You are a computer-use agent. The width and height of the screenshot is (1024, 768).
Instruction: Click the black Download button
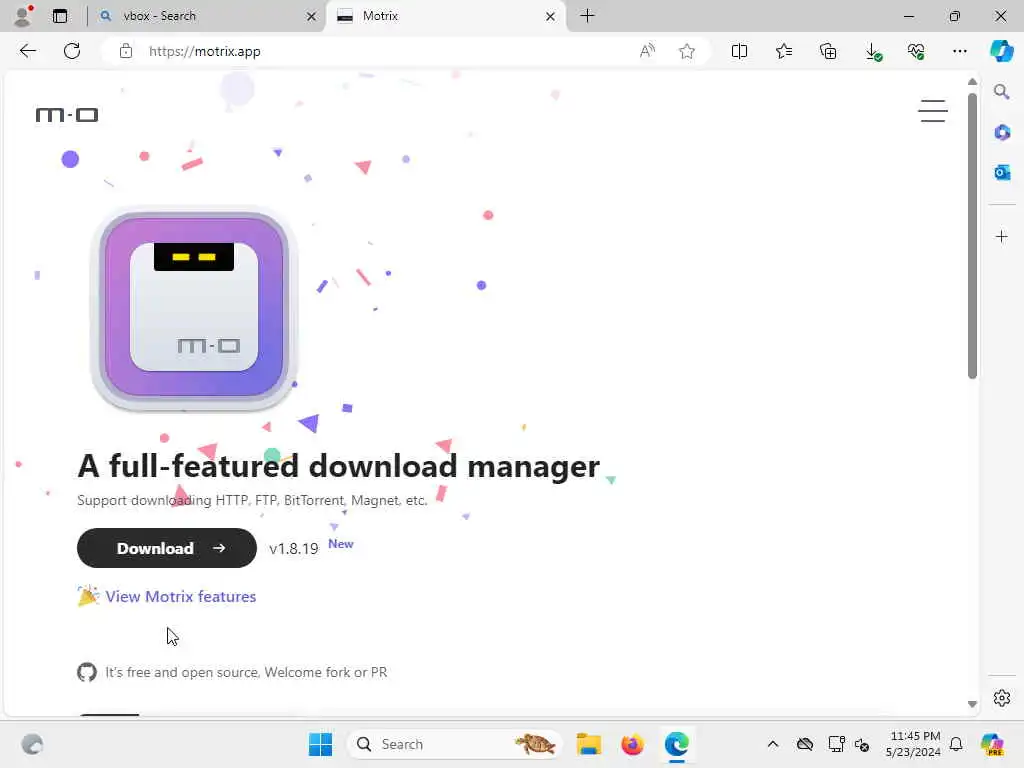[167, 548]
